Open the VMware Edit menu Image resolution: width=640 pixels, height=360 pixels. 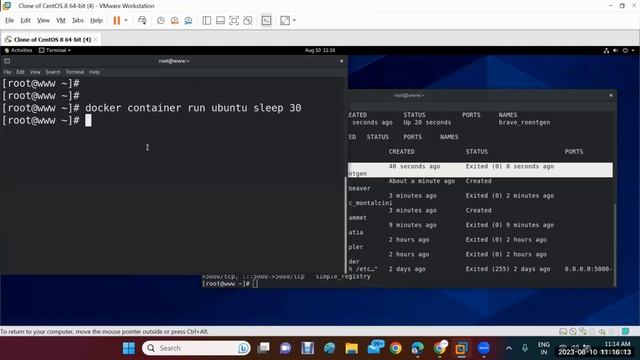[x=25, y=20]
